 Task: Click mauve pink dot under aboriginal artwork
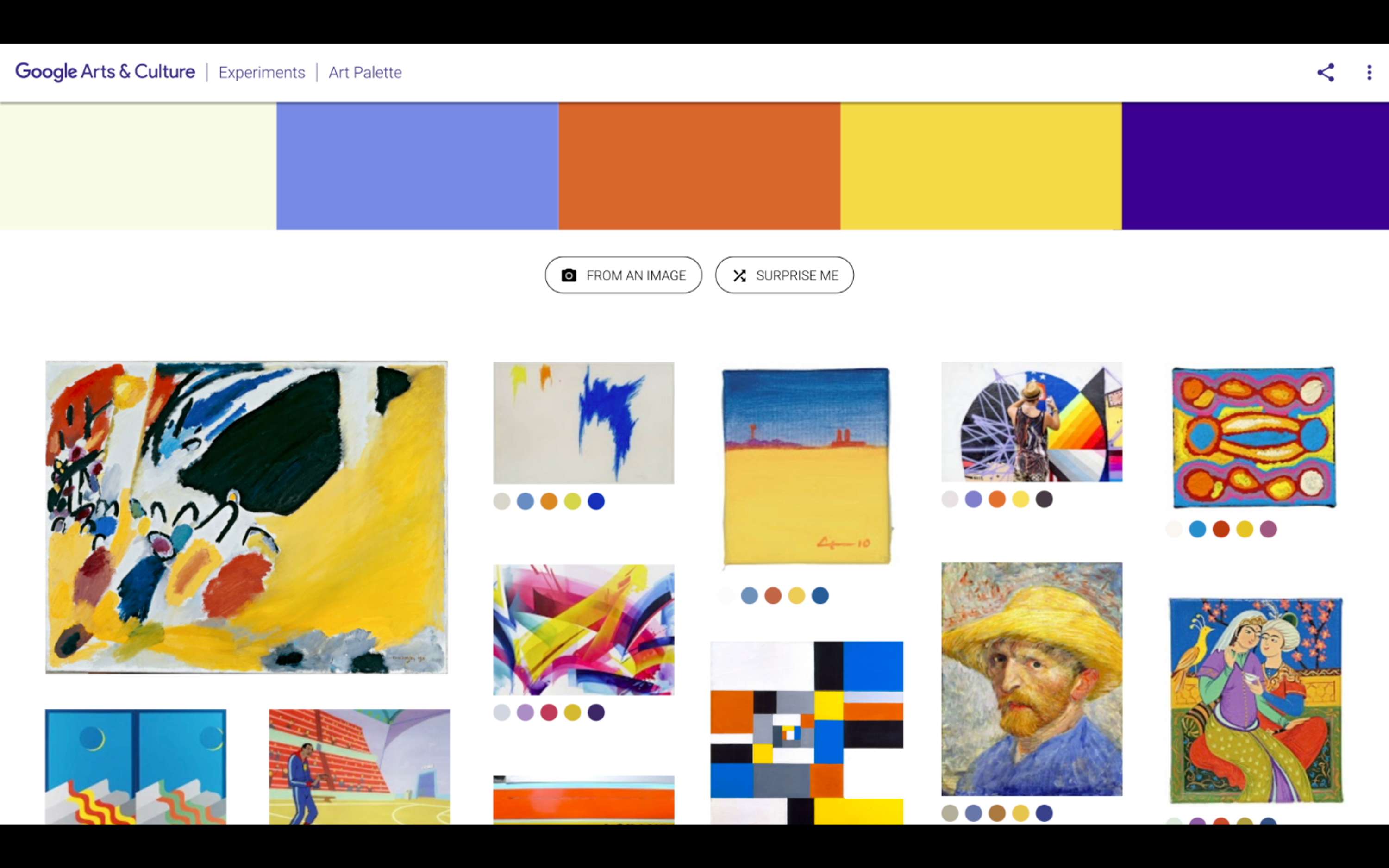[1268, 529]
